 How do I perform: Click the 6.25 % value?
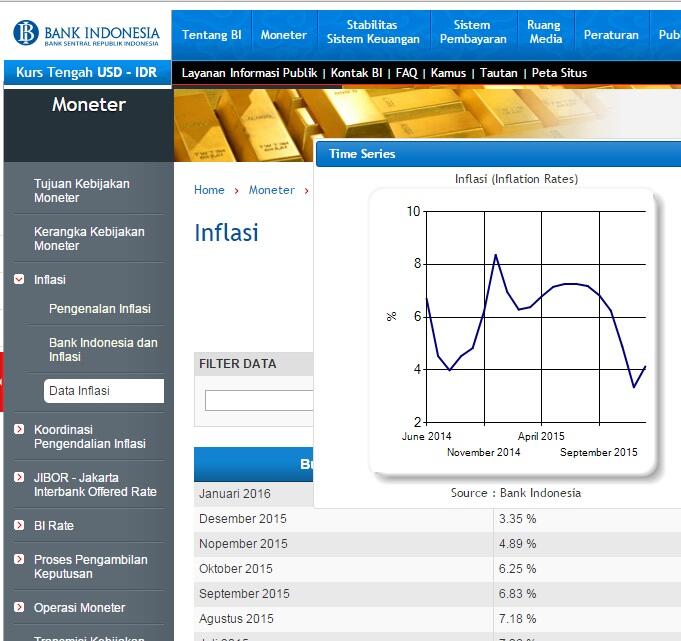517,568
